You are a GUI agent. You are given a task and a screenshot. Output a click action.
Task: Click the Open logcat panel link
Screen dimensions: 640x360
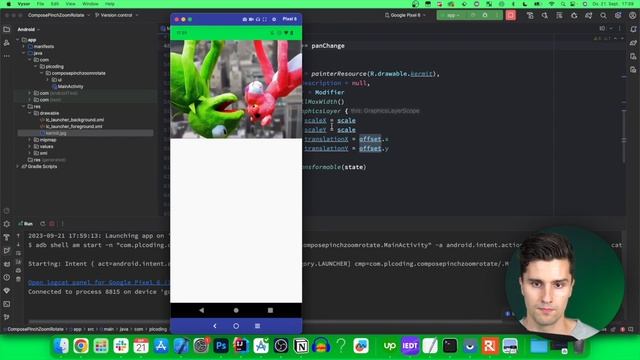tap(98, 282)
